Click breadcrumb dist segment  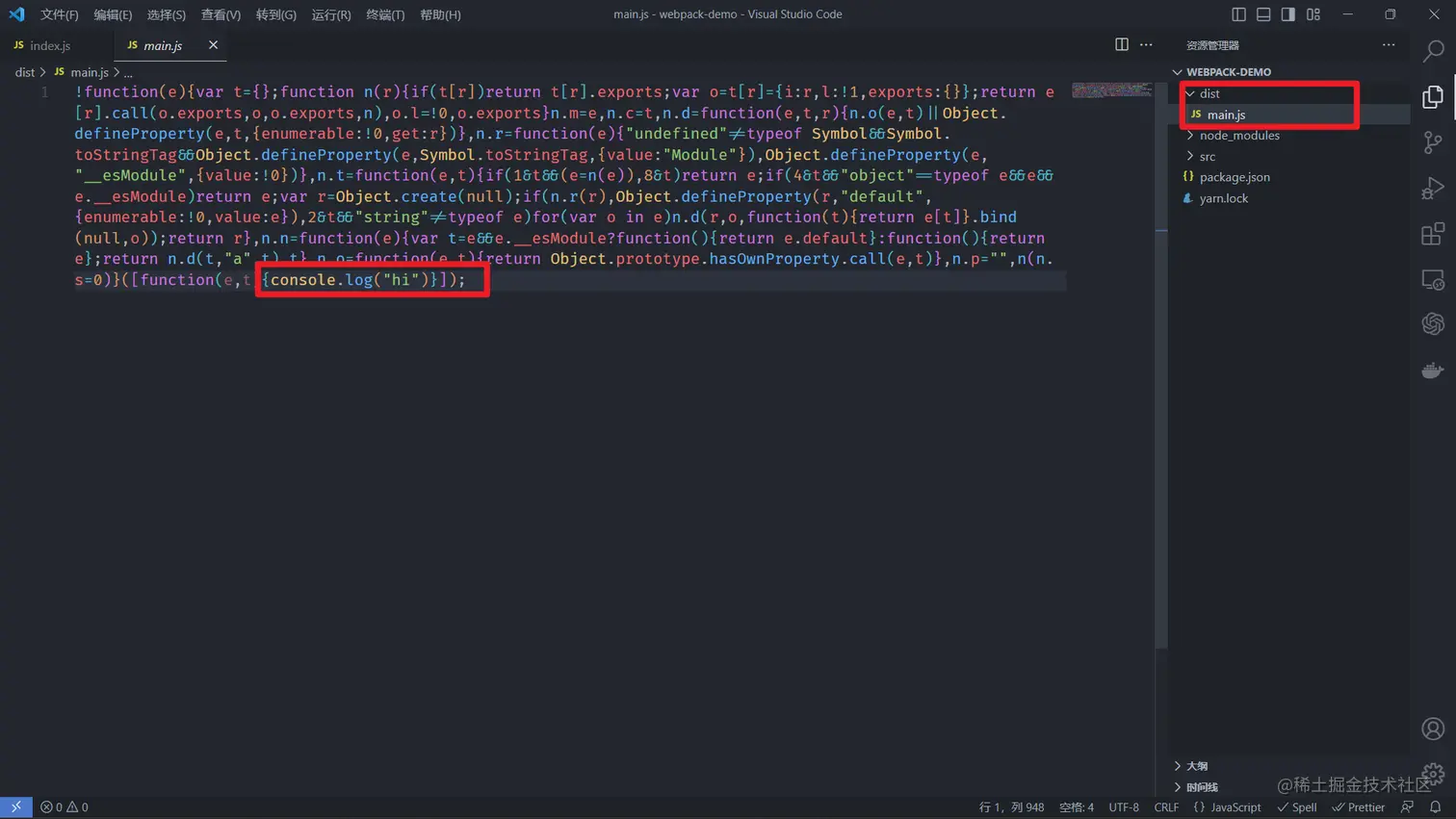pos(25,72)
